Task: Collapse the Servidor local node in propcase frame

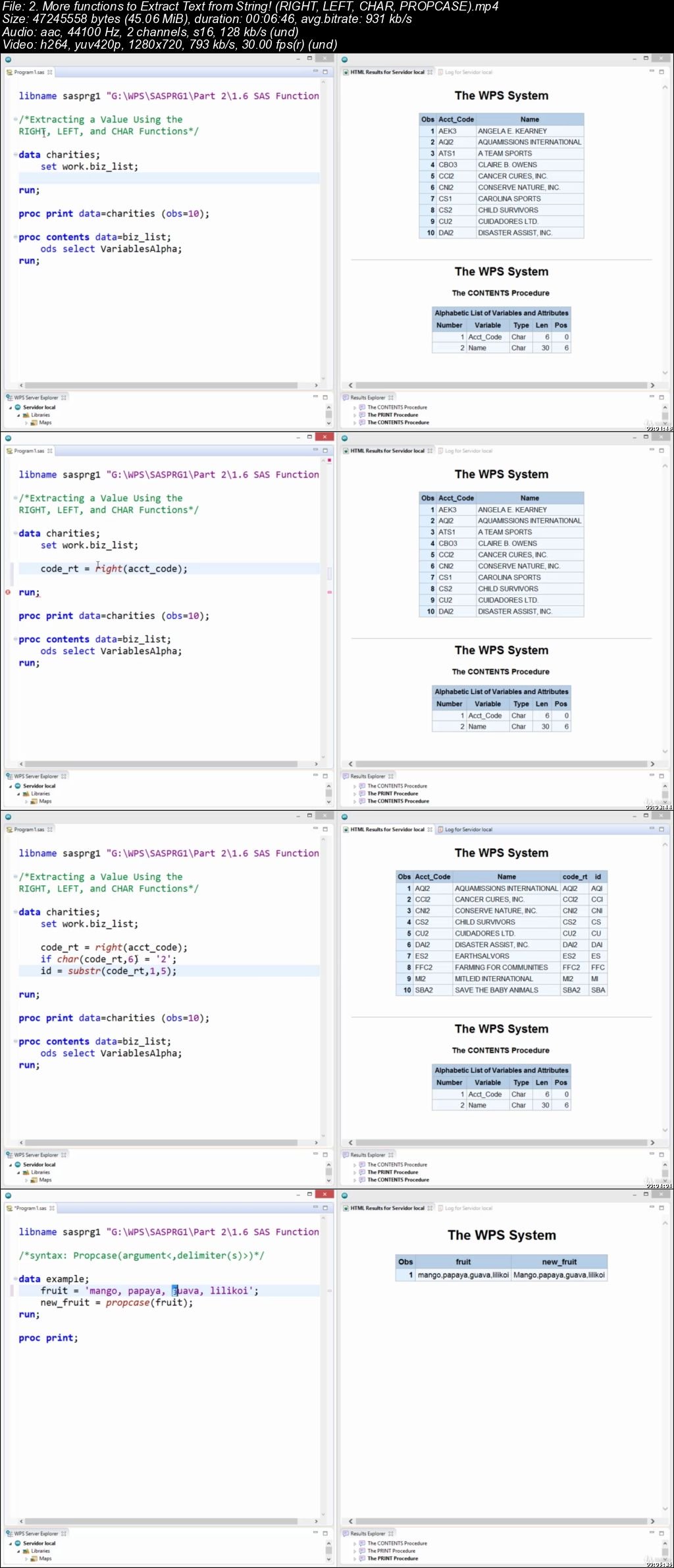Action: pyautogui.click(x=11, y=1543)
